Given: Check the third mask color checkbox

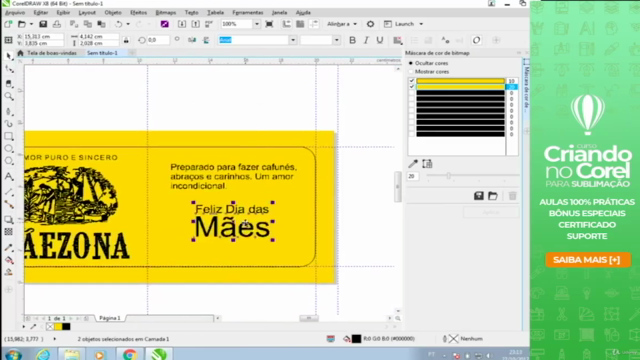Looking at the screenshot, I should point(411,93).
